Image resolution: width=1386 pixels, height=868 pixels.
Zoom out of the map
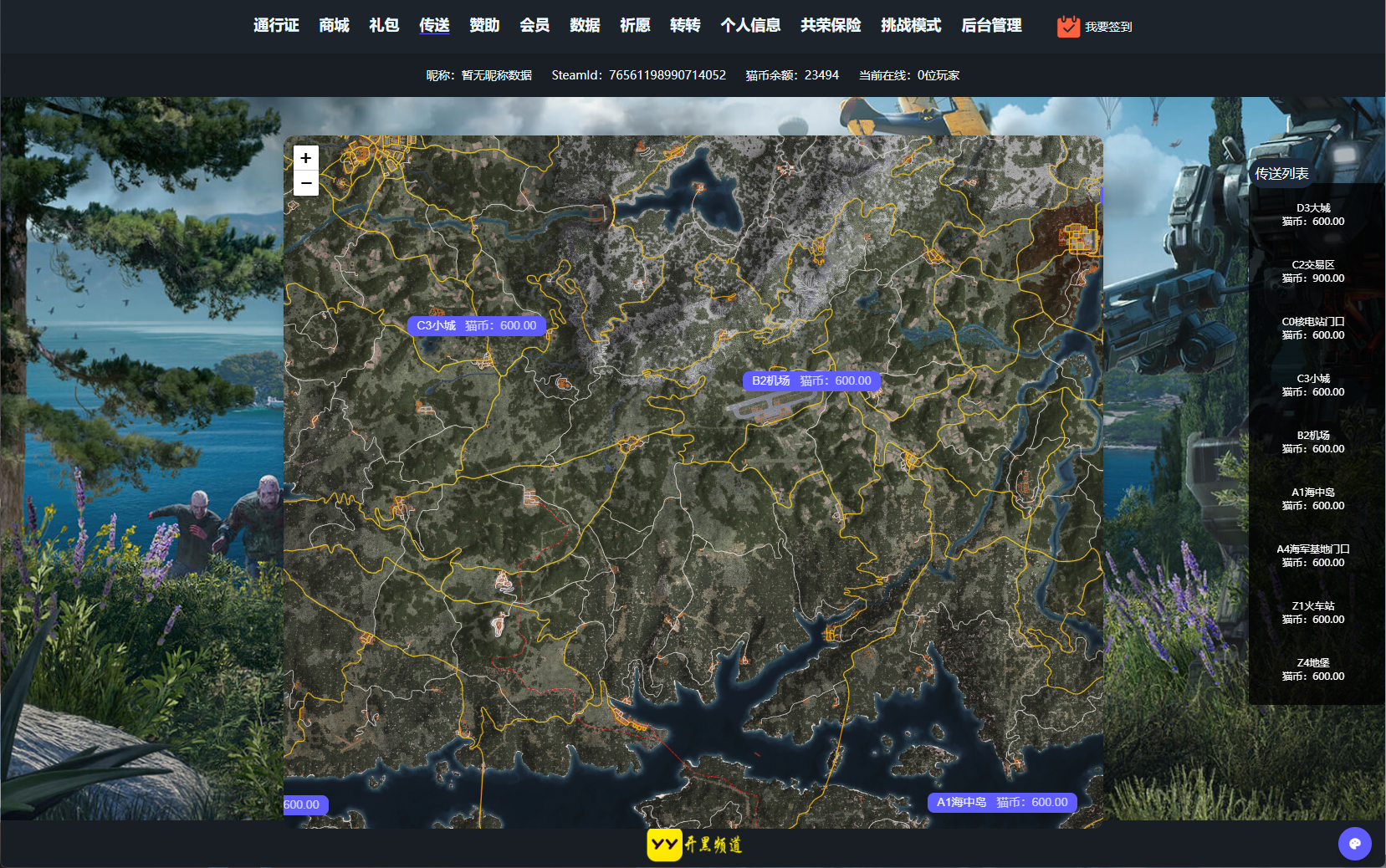point(306,183)
